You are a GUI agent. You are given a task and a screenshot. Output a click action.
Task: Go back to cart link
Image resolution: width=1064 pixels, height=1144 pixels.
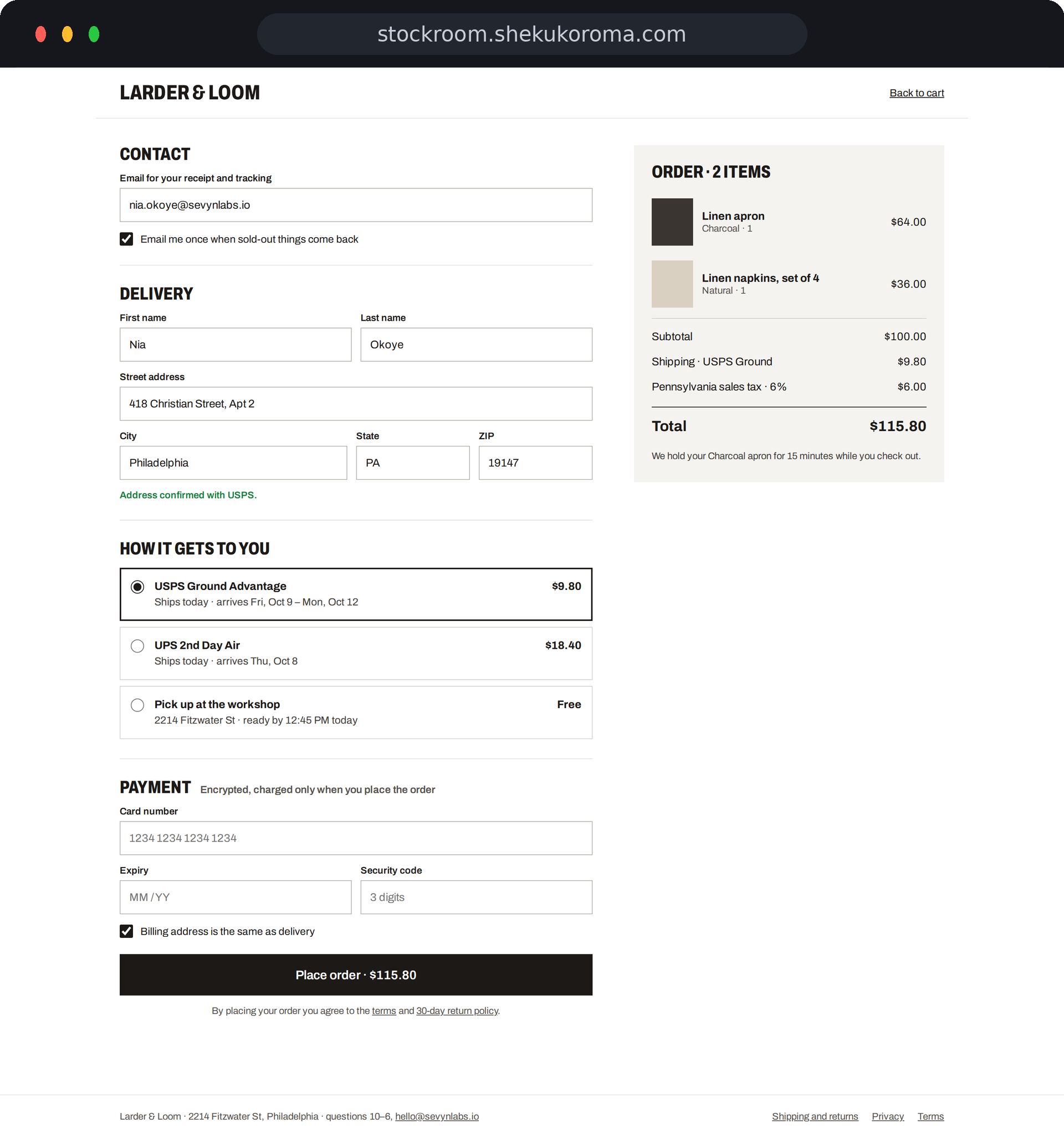(x=917, y=93)
